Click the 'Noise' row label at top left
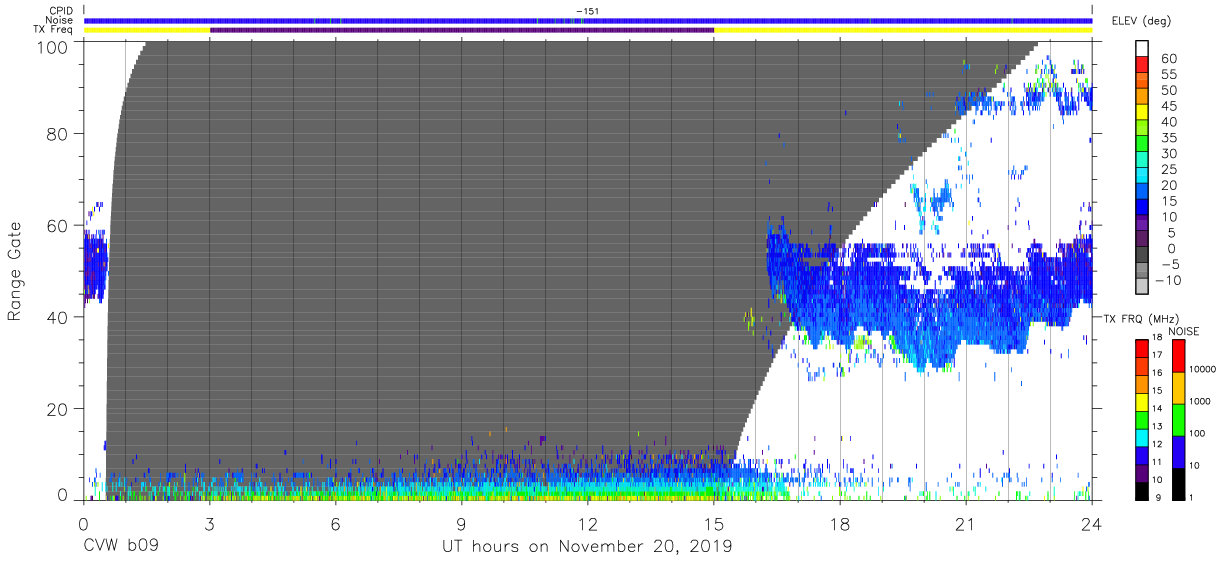 coord(60,20)
